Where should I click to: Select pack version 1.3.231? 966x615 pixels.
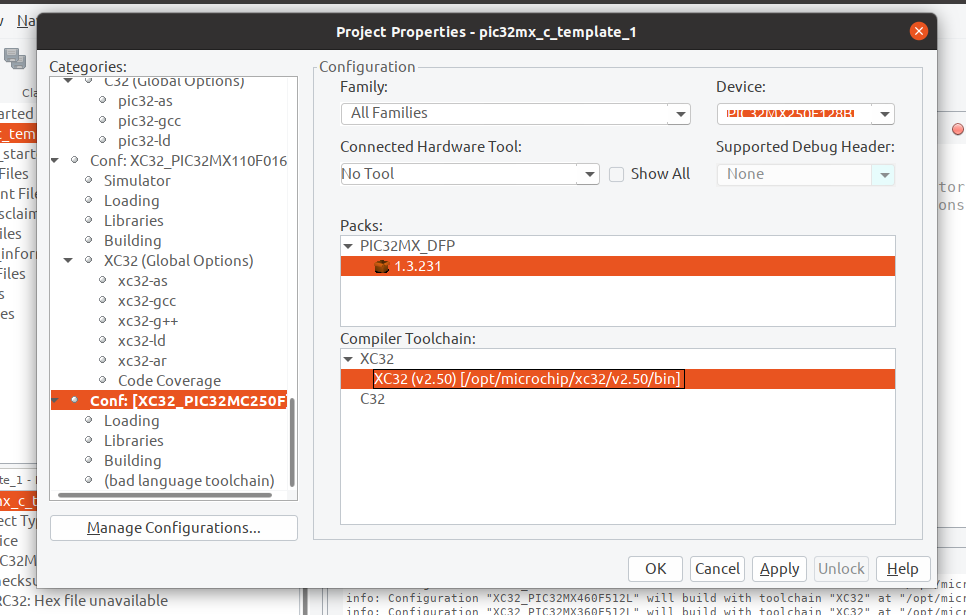(618, 266)
